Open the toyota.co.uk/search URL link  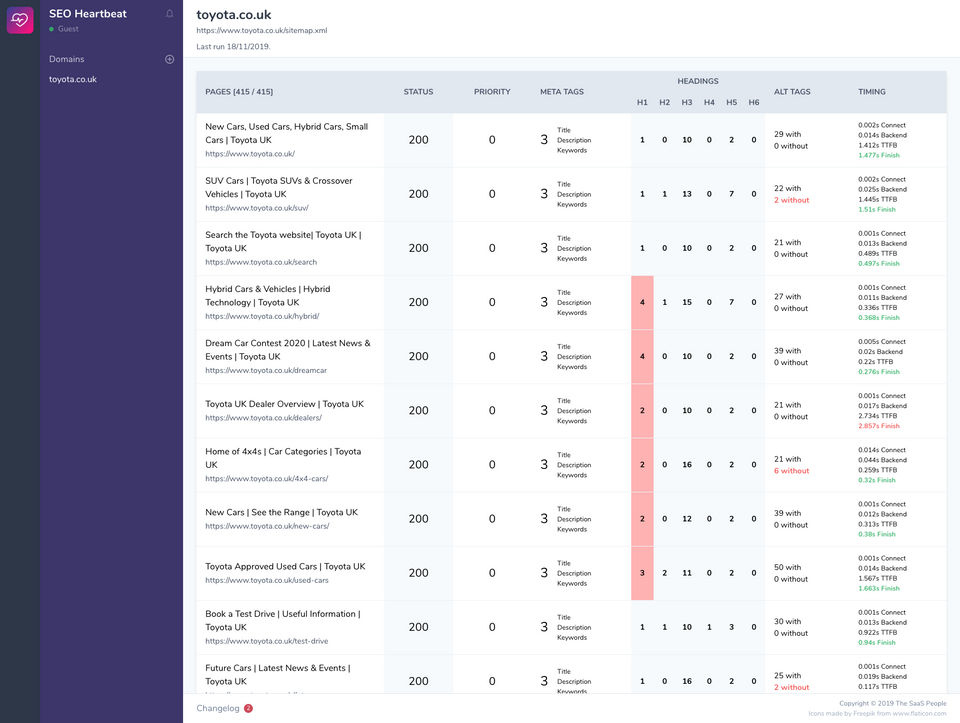coord(261,262)
